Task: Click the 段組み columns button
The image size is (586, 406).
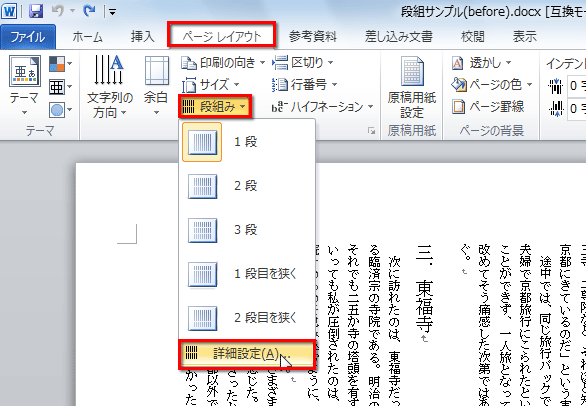Action: point(215,107)
